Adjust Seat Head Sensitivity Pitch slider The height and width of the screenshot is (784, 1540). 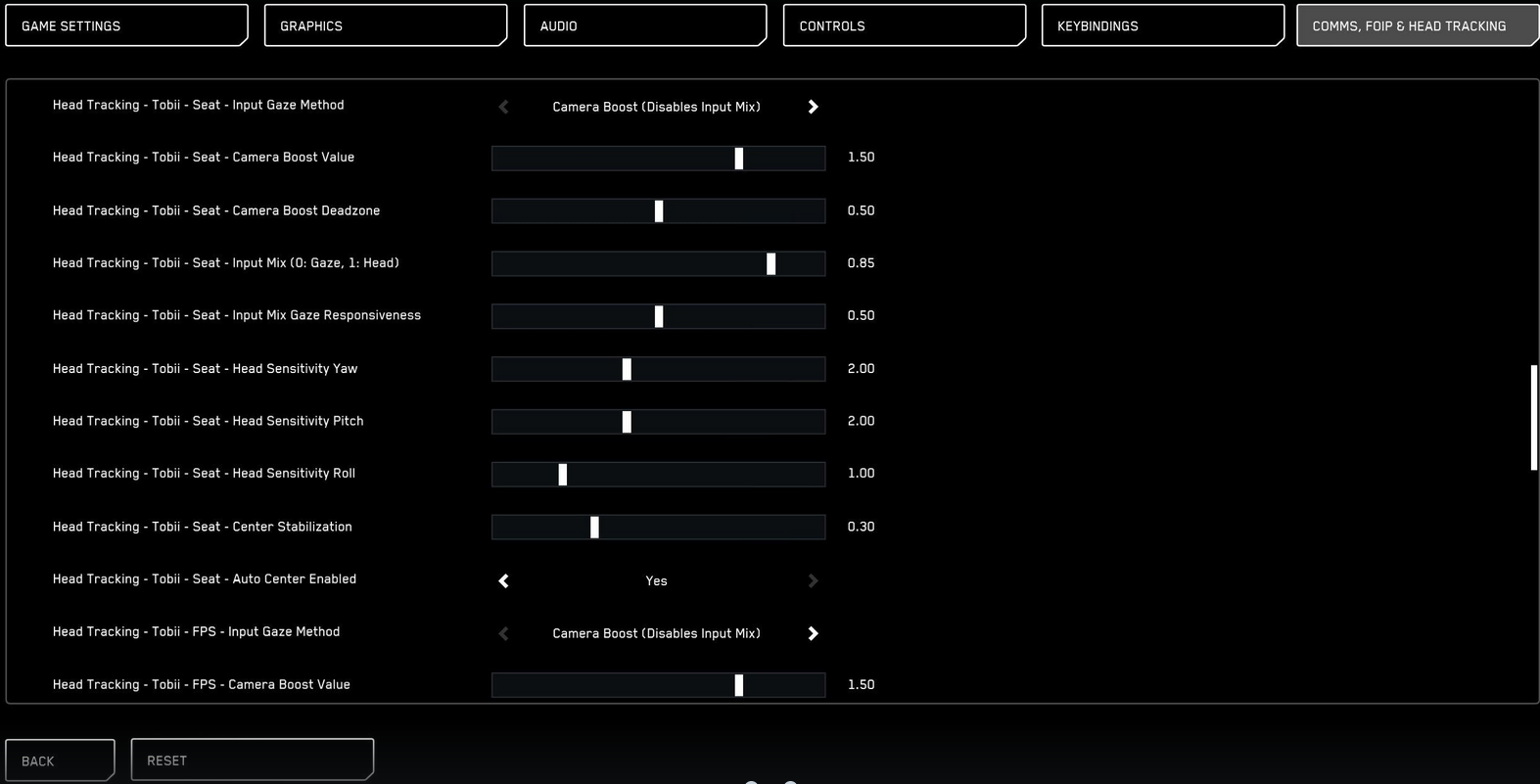(658, 422)
